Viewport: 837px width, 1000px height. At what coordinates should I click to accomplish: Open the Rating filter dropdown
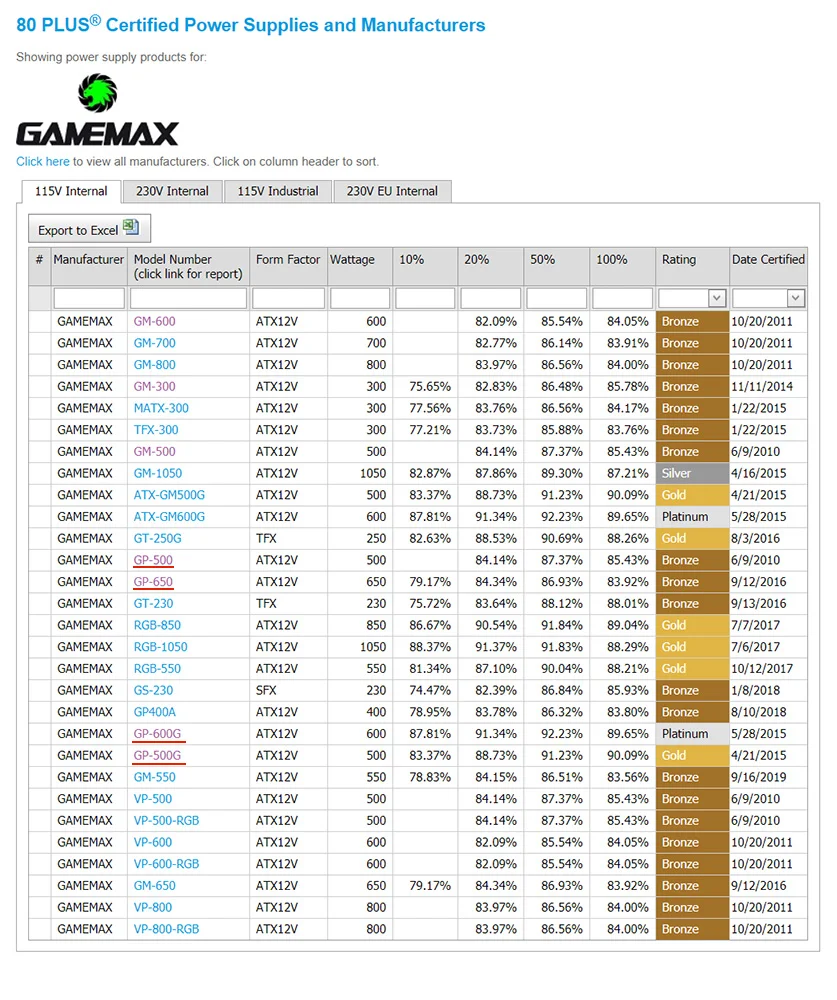click(x=717, y=298)
